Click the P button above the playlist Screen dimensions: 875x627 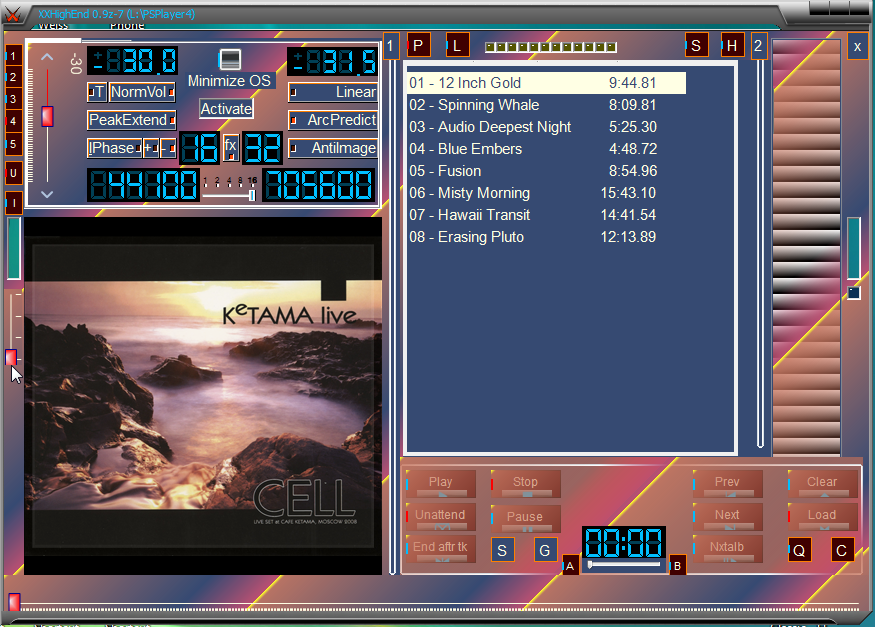[418, 45]
